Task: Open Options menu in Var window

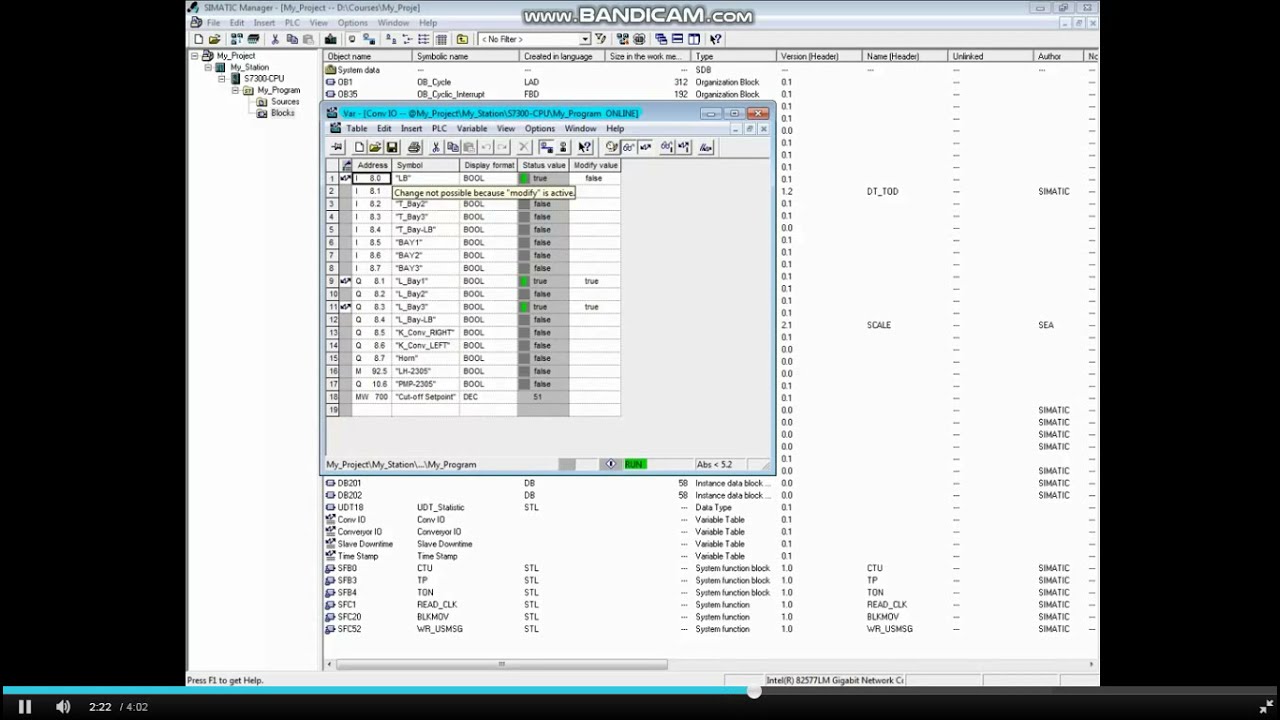Action: (539, 129)
